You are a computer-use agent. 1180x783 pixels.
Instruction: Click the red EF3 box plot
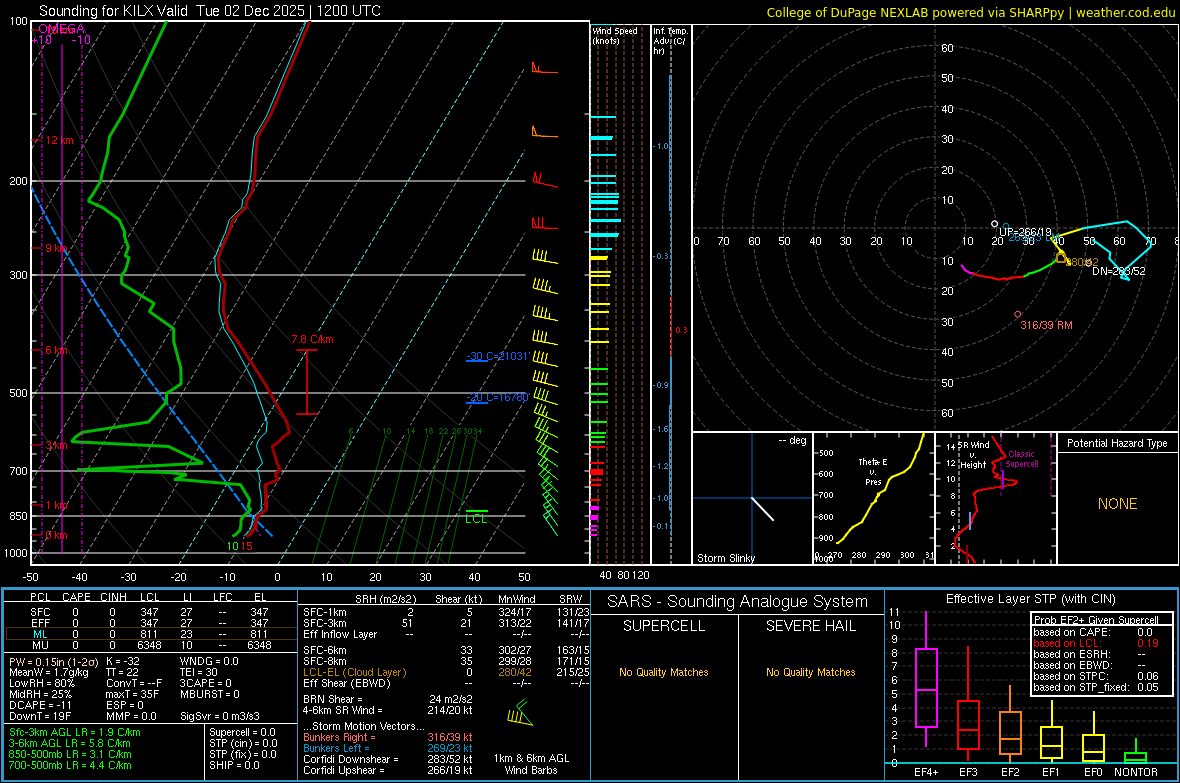(x=968, y=704)
